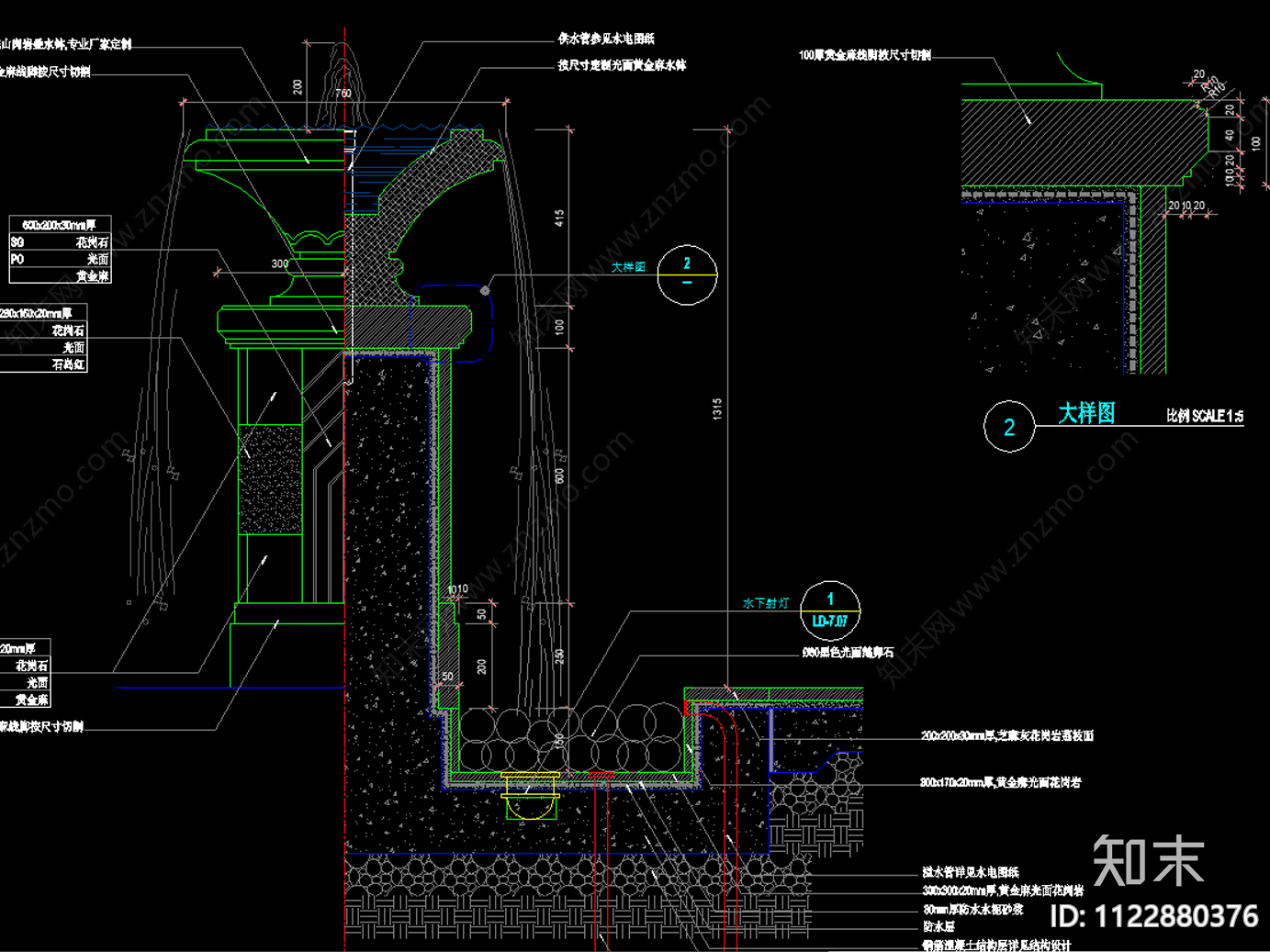Screen dimensions: 1270x952
Task: Select the 1315 overall height dimension
Action: click(716, 409)
